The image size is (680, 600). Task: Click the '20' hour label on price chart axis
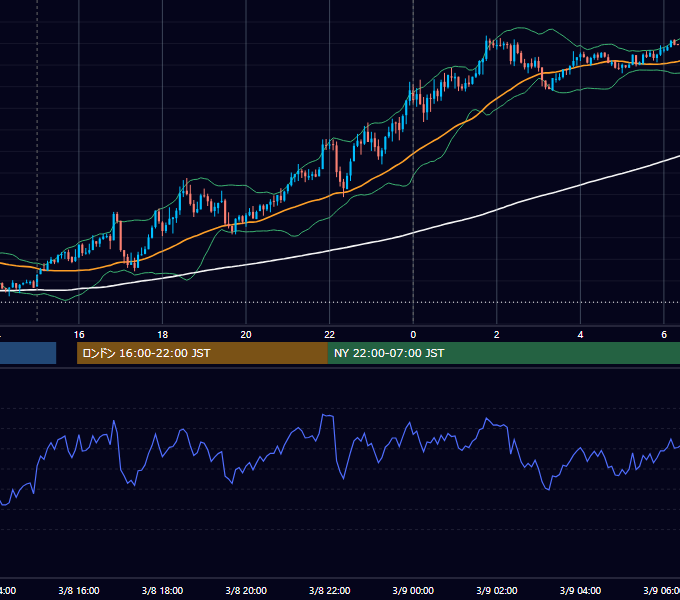pyautogui.click(x=246, y=335)
